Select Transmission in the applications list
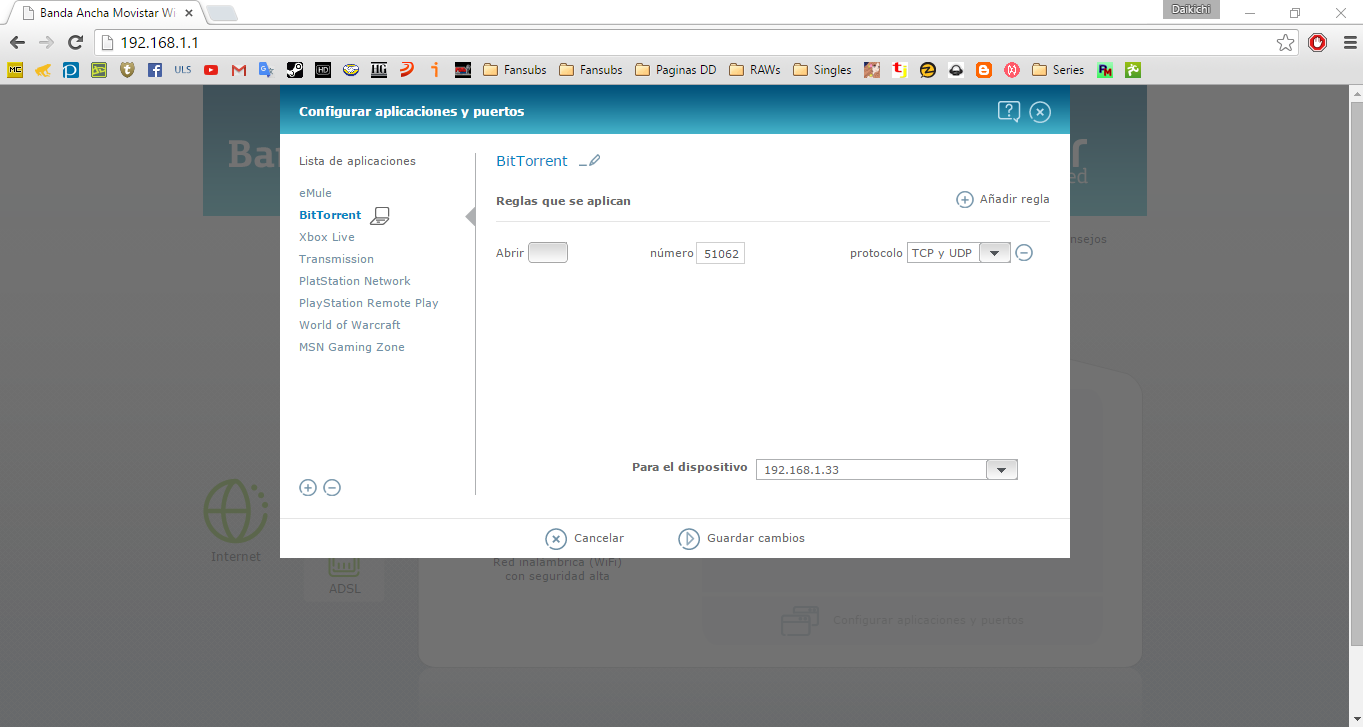This screenshot has width=1363, height=727. point(336,259)
